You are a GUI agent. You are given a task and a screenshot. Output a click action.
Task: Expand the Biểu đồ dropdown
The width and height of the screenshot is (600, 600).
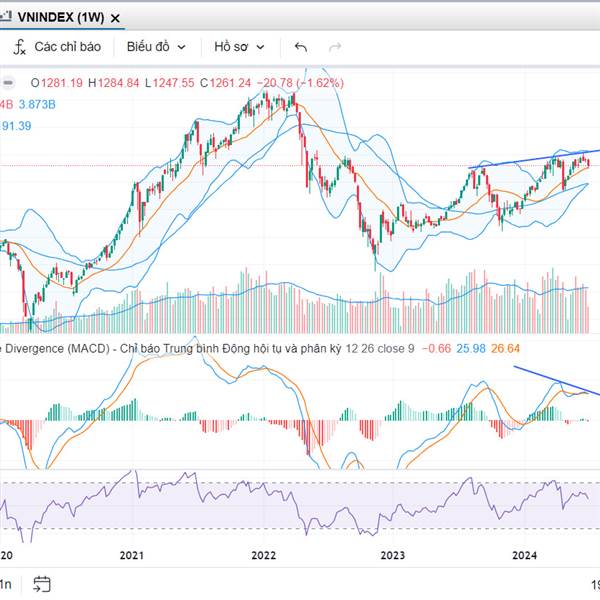tap(156, 47)
